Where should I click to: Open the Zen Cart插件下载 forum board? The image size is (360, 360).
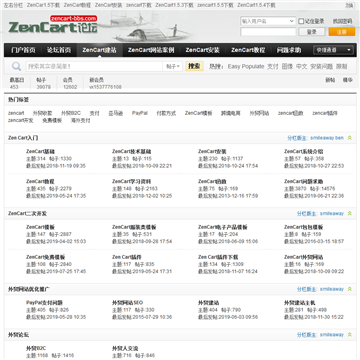click(218, 257)
